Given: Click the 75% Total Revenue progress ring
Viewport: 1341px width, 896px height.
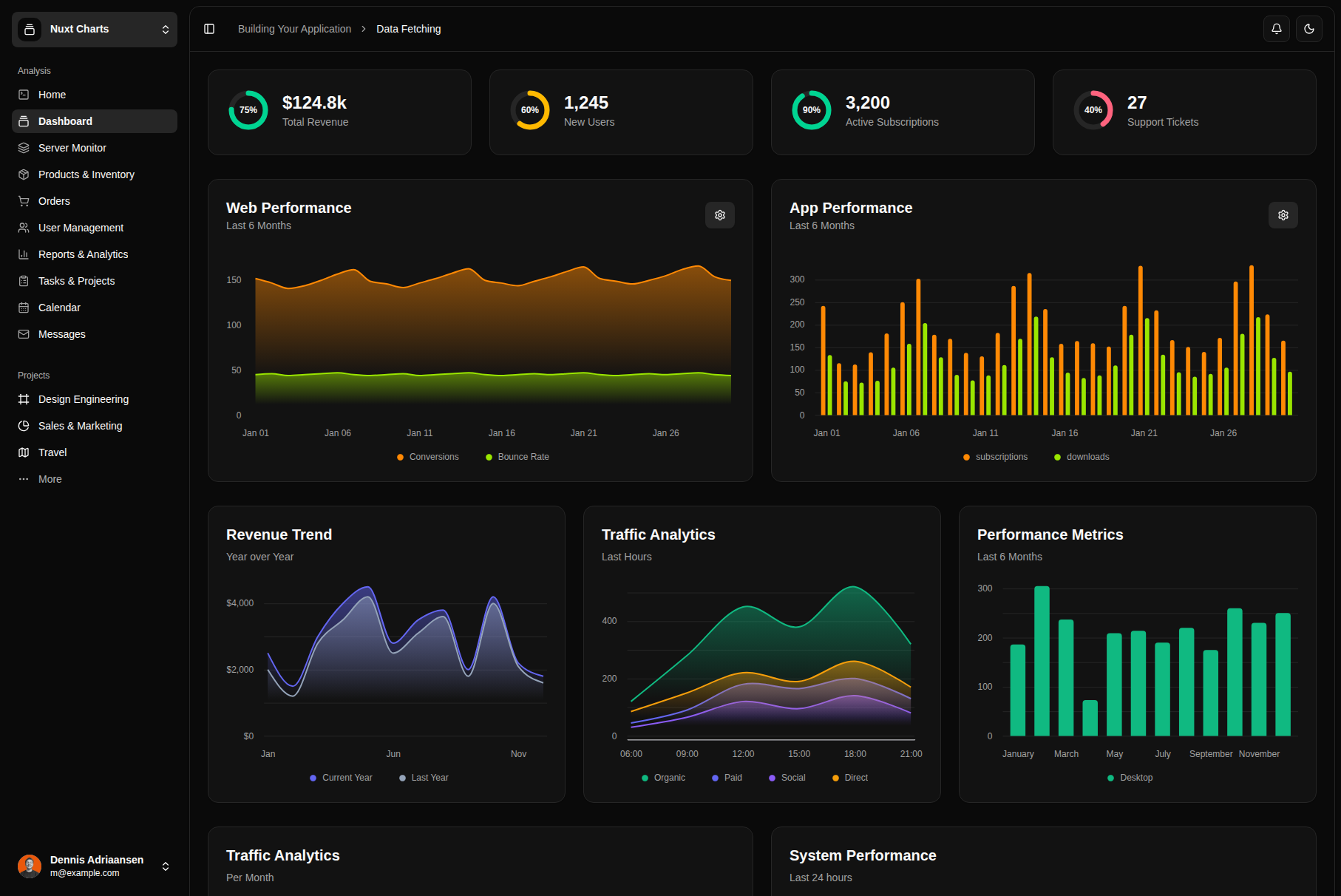Looking at the screenshot, I should click(248, 110).
